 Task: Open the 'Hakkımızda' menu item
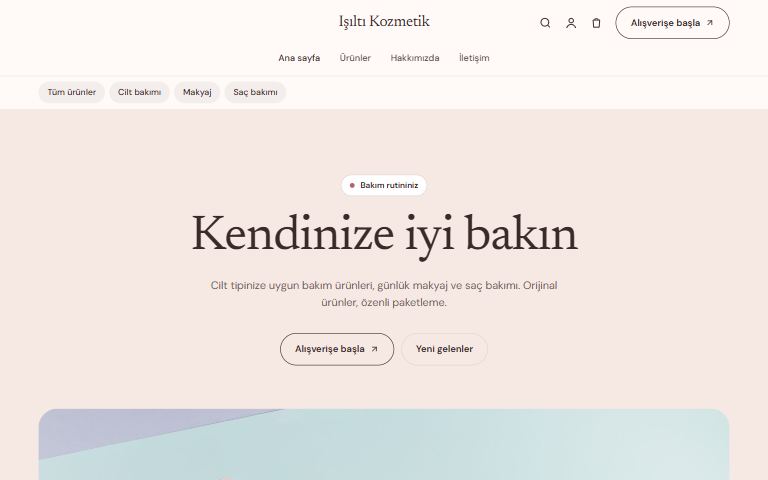click(415, 58)
